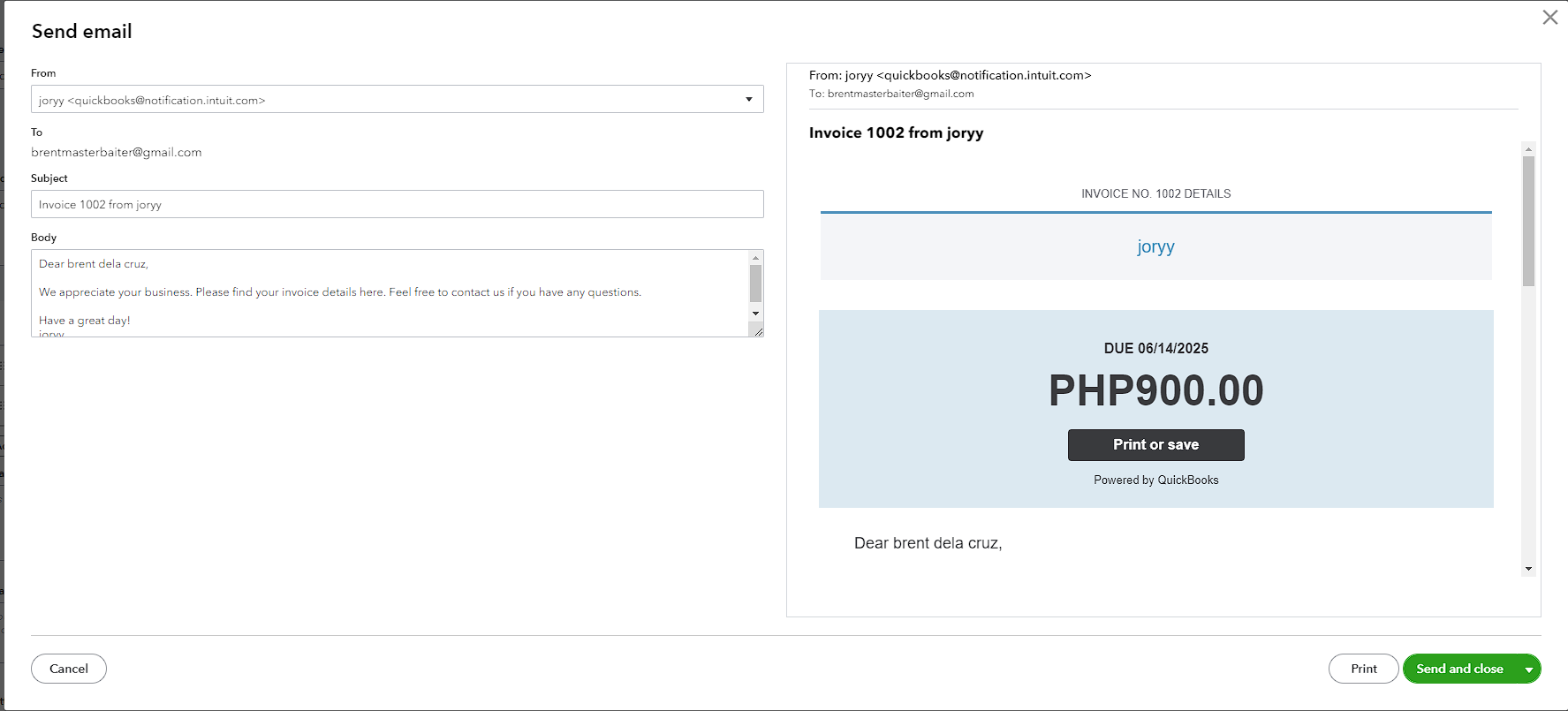Click the Print button
Image resolution: width=1568 pixels, height=711 pixels.
(x=1363, y=669)
